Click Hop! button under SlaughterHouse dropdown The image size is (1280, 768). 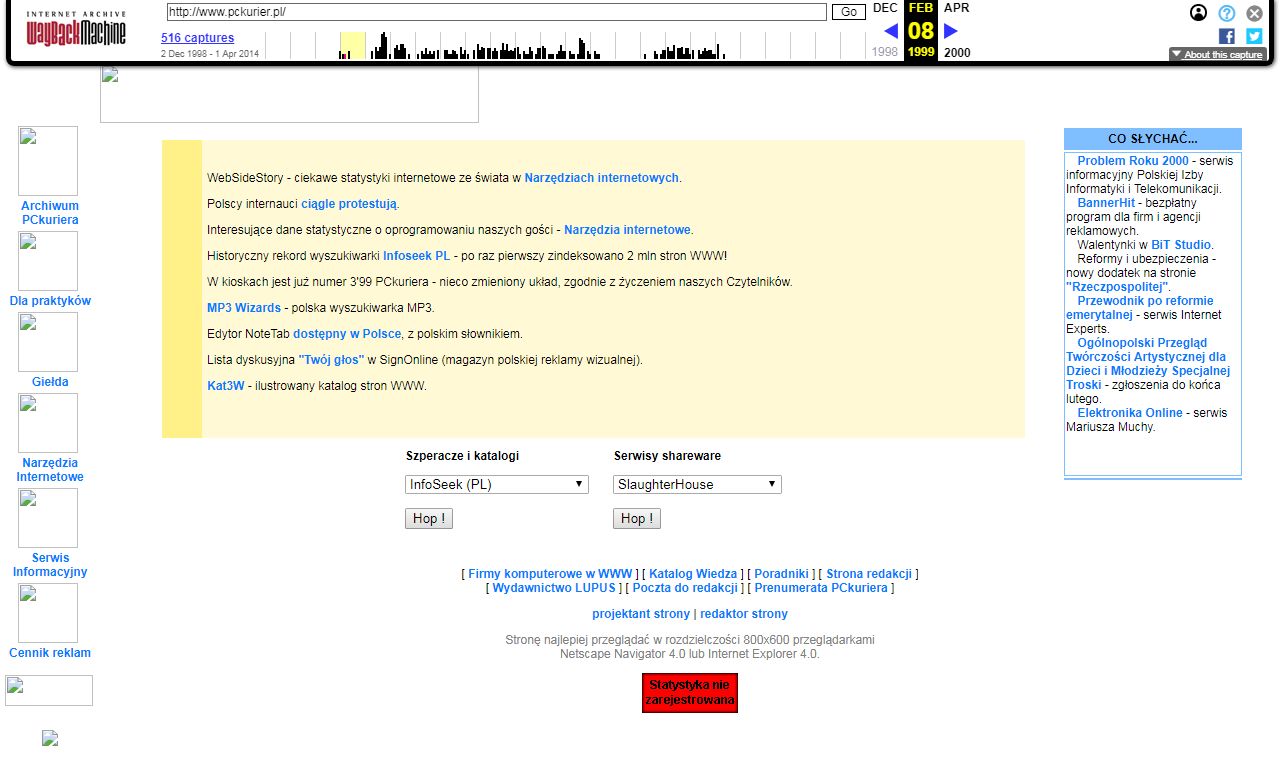[637, 518]
